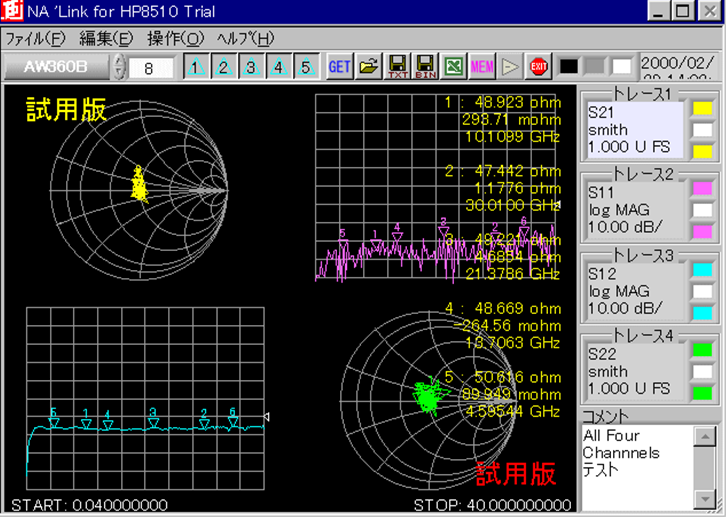Click the green S22 Smith chart
The width and height of the screenshot is (726, 517).
tap(429, 398)
